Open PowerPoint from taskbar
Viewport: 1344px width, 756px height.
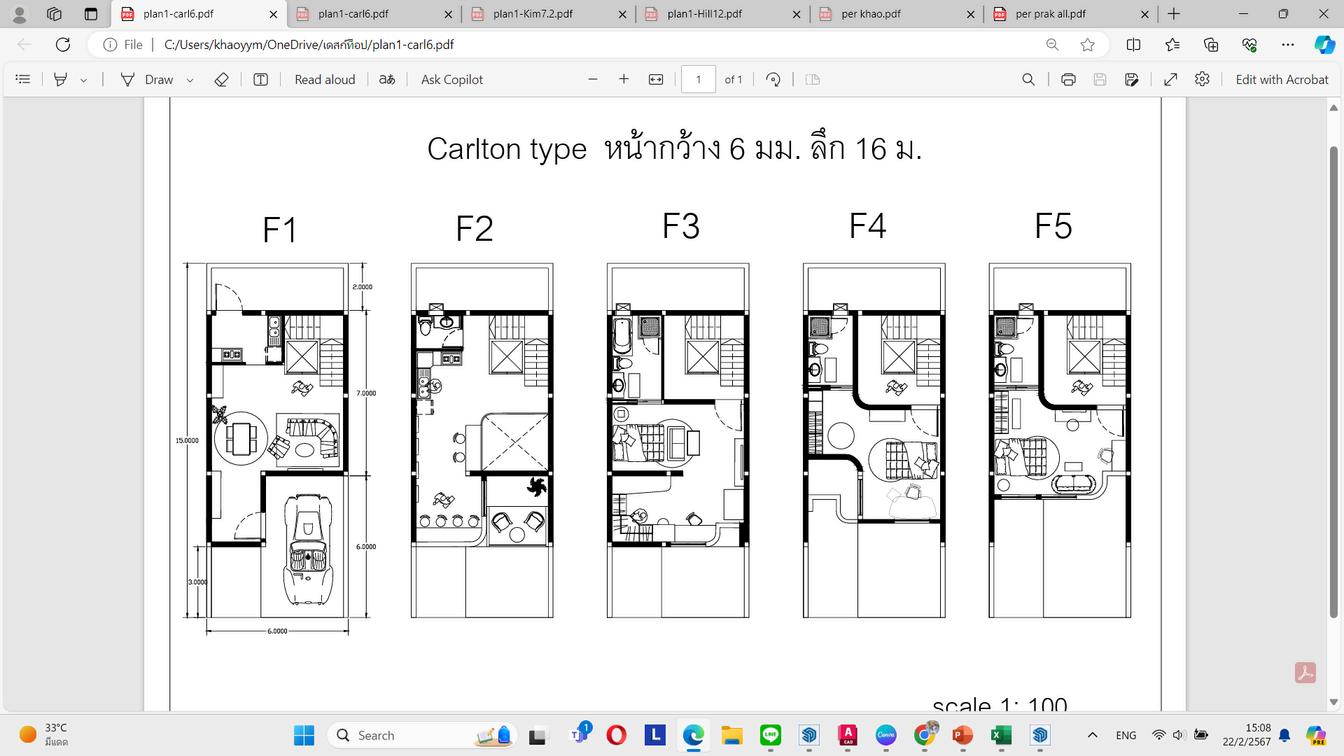pyautogui.click(x=962, y=736)
